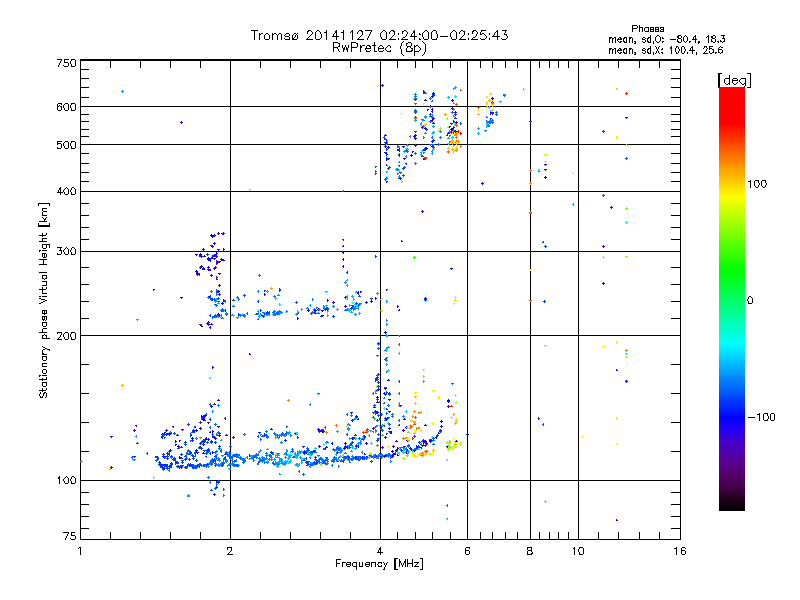Click the "[deg]" colorbar label
800x600 pixels.
click(x=734, y=80)
